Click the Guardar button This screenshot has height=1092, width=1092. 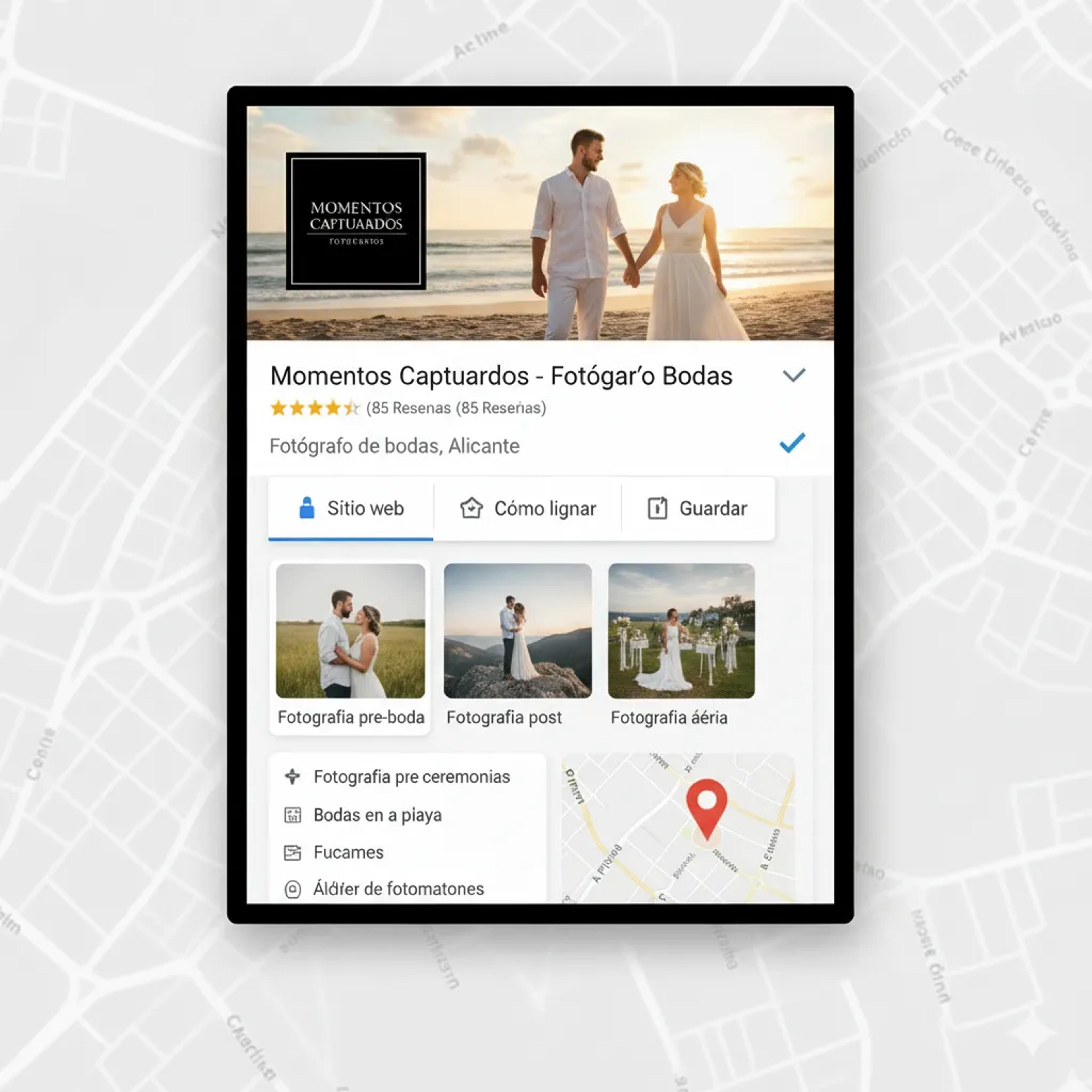698,509
